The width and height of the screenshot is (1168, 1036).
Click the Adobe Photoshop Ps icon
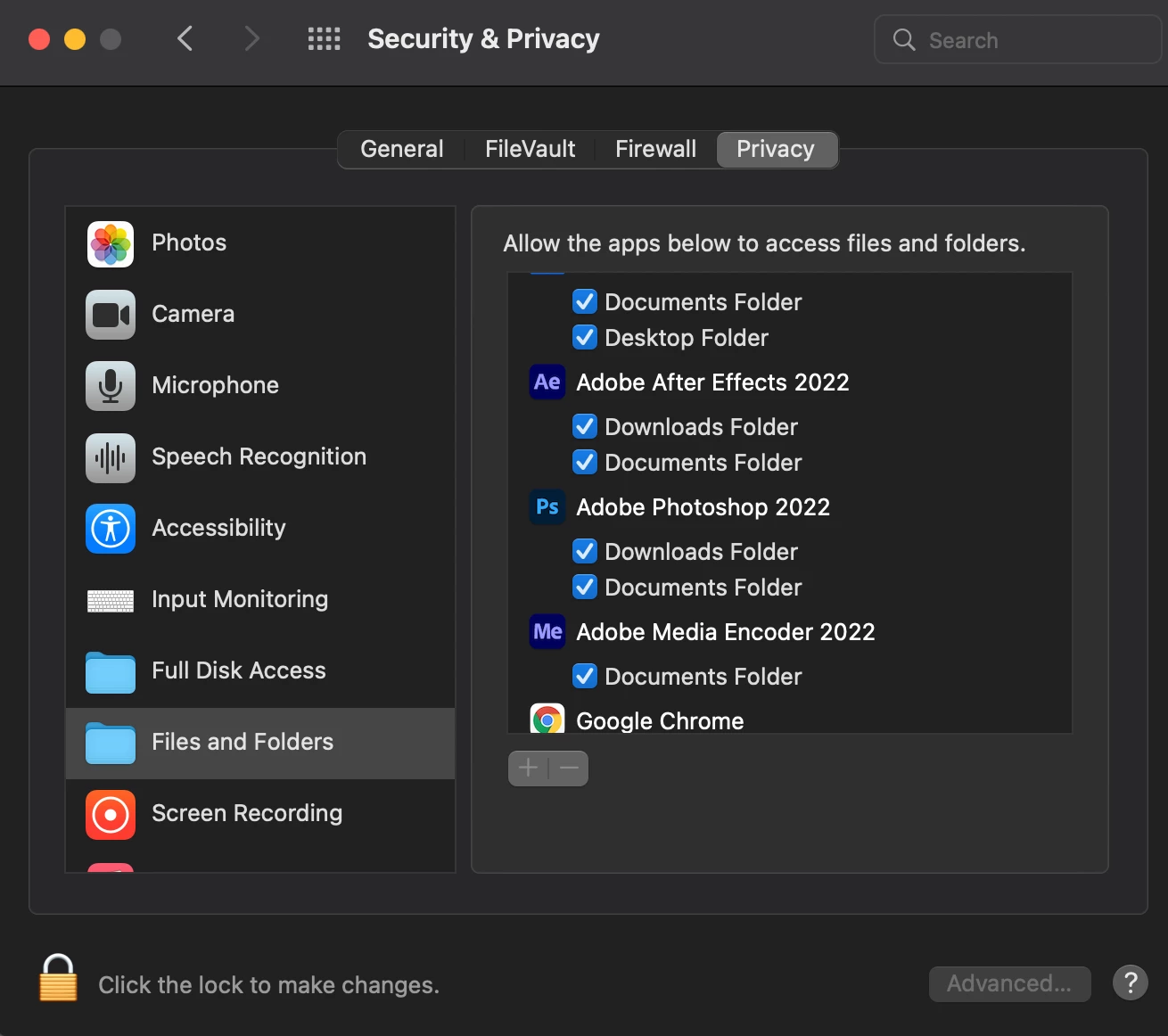(x=547, y=507)
